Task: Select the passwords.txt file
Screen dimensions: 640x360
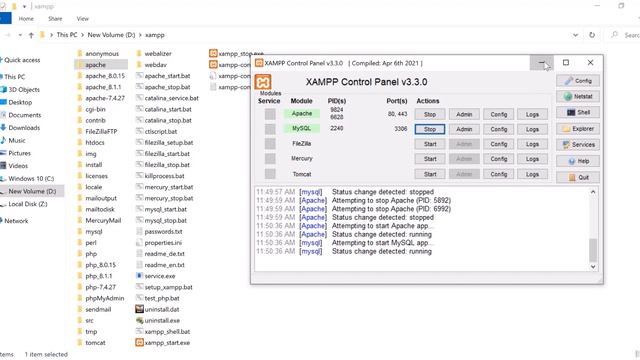Action: point(159,231)
